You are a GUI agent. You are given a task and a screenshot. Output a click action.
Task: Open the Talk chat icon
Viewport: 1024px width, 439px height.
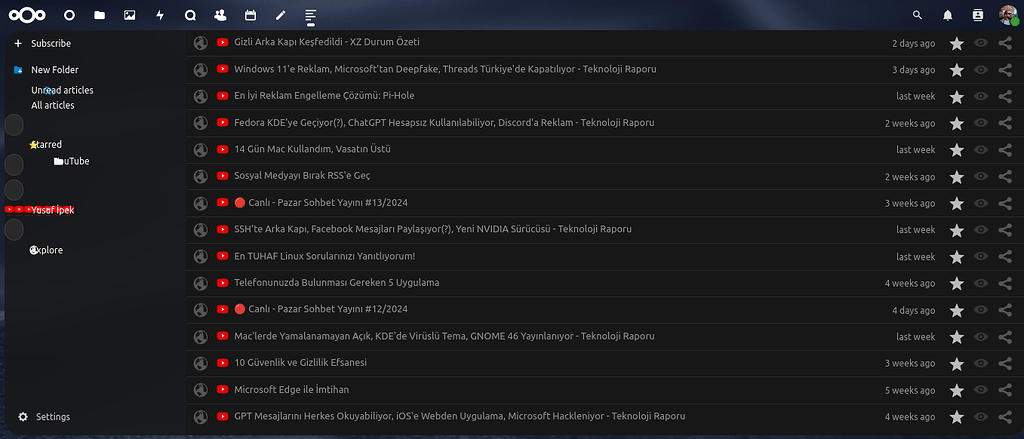click(x=190, y=15)
